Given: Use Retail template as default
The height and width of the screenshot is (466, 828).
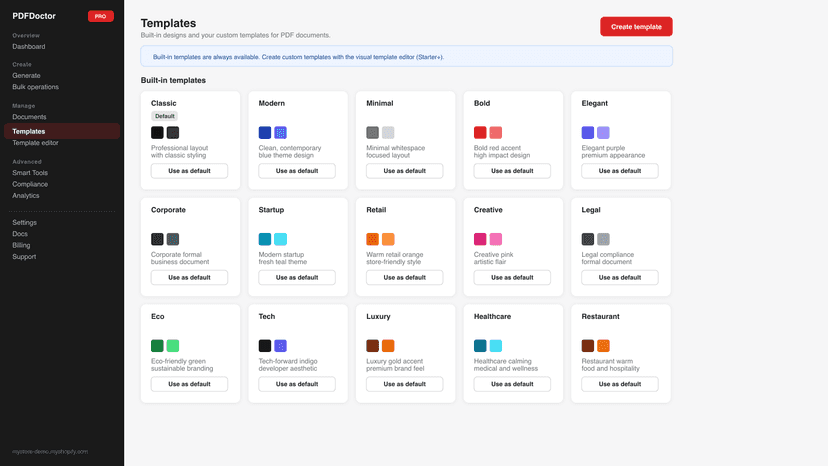Looking at the screenshot, I should (x=404, y=277).
